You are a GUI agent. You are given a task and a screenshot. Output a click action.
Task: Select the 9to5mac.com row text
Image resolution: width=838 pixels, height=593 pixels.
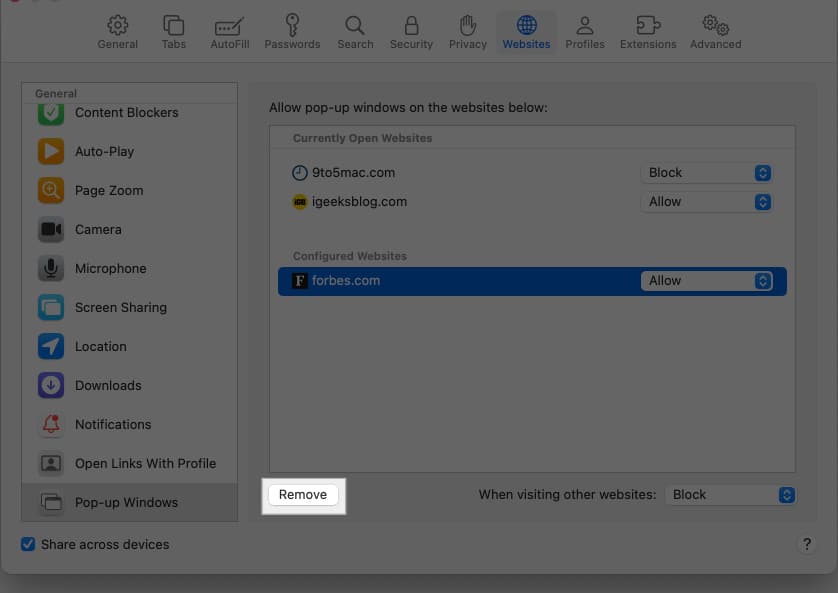coord(353,173)
